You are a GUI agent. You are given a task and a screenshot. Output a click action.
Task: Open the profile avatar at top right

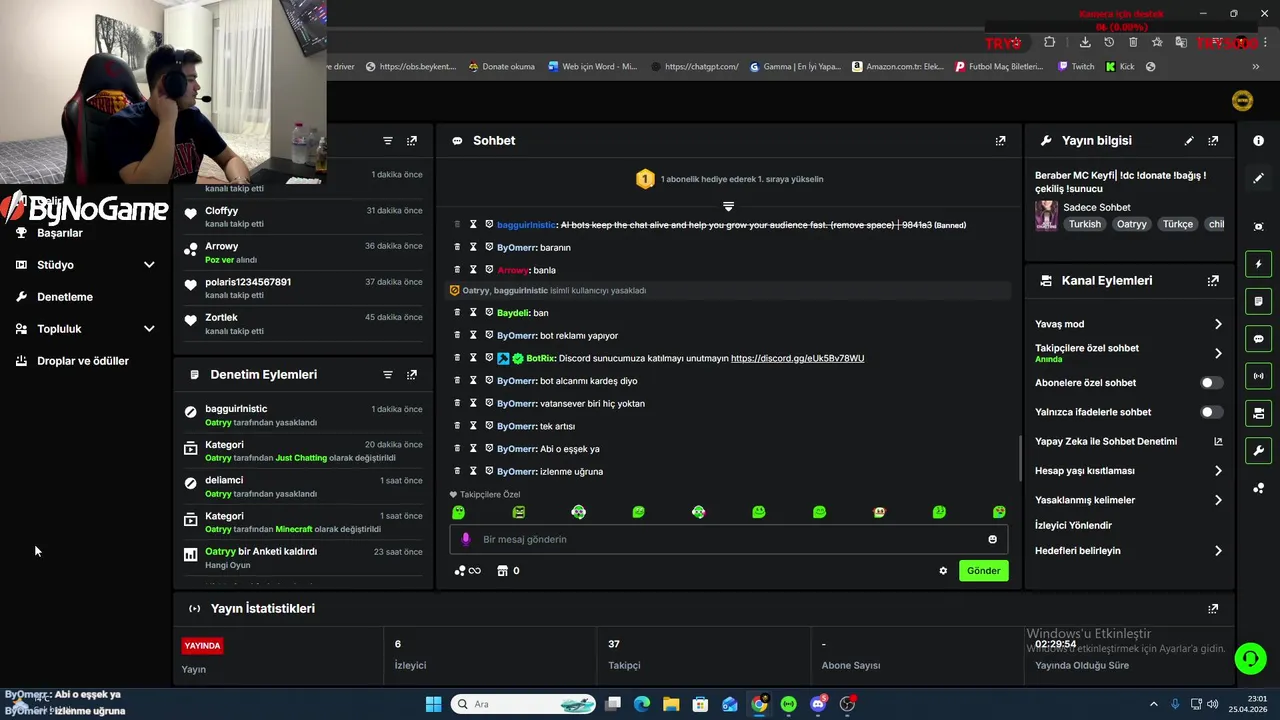pos(1242,100)
